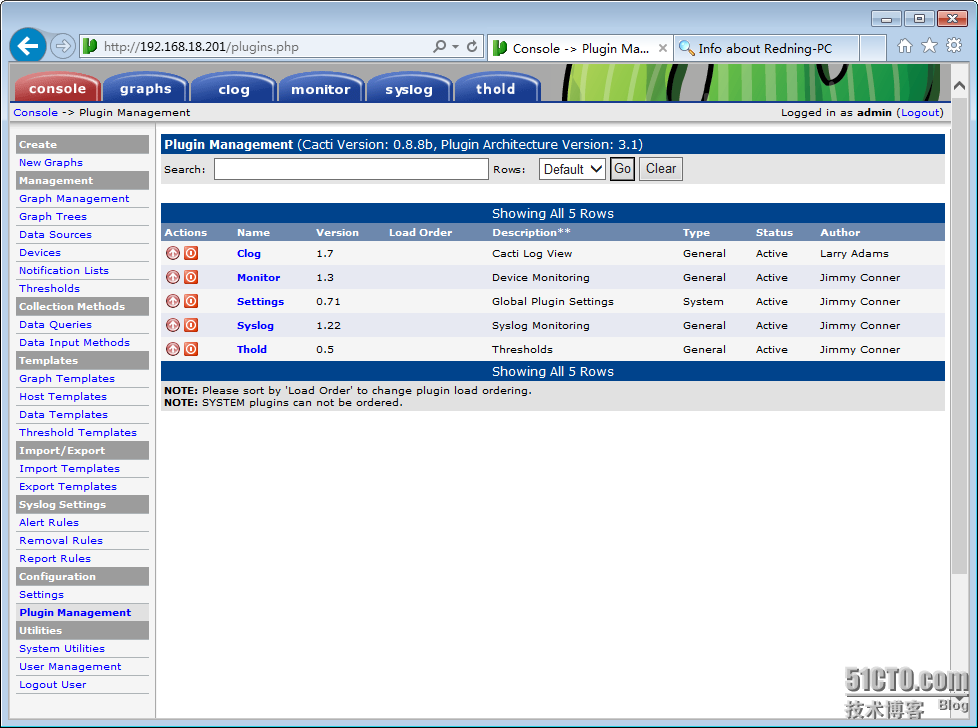The height and width of the screenshot is (728, 978).
Task: Click the disable icon in the Clog row
Action: pos(191,253)
